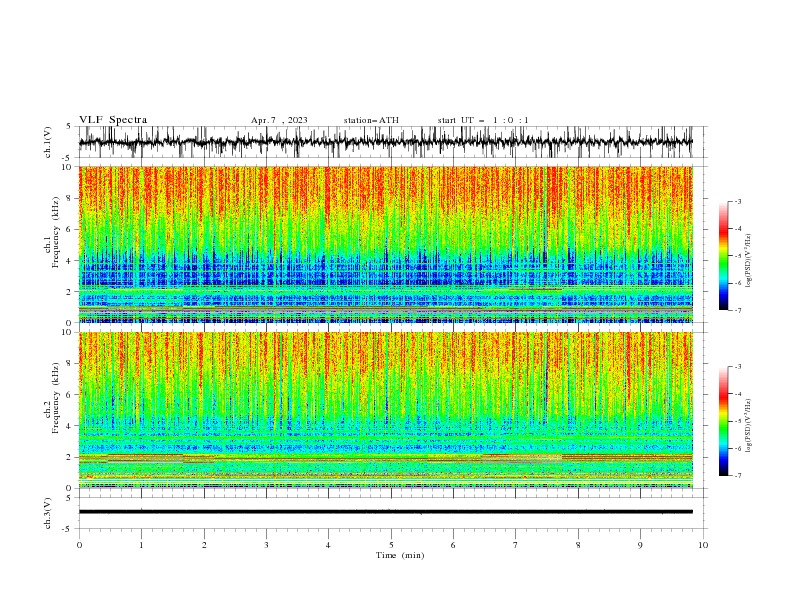Click the lower 'log(PSD)(V²/Hz)' colorbar label
Image resolution: width=792 pixels, height=612 pixels.
click(749, 425)
